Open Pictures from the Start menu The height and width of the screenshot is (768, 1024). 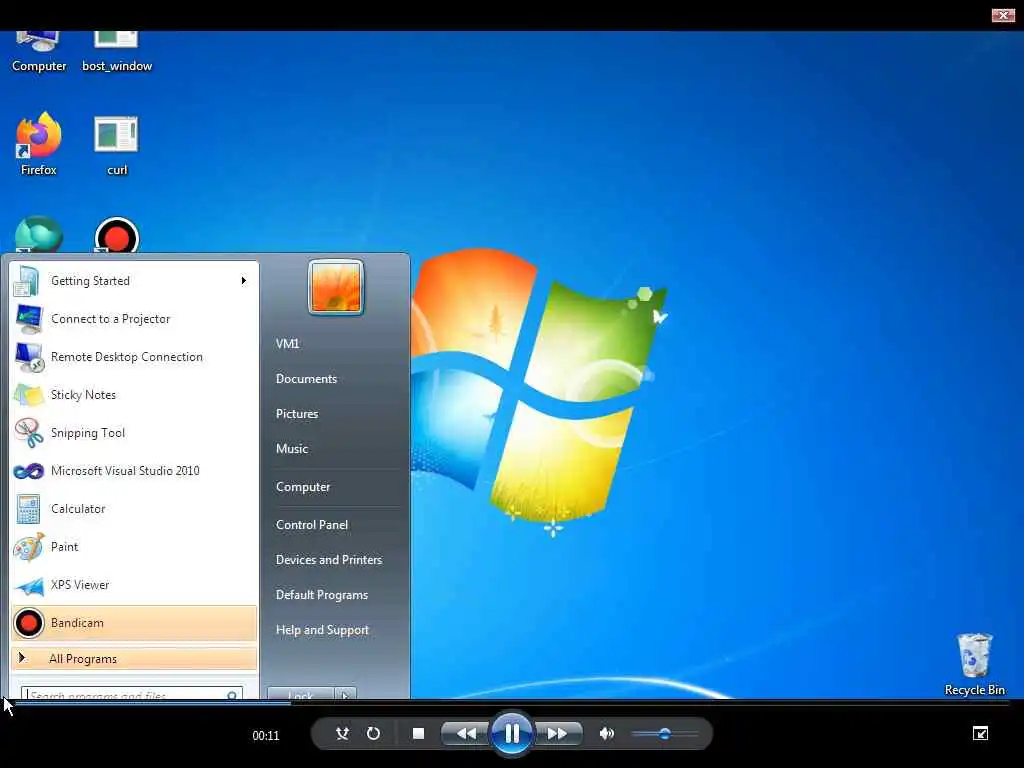[x=297, y=413]
